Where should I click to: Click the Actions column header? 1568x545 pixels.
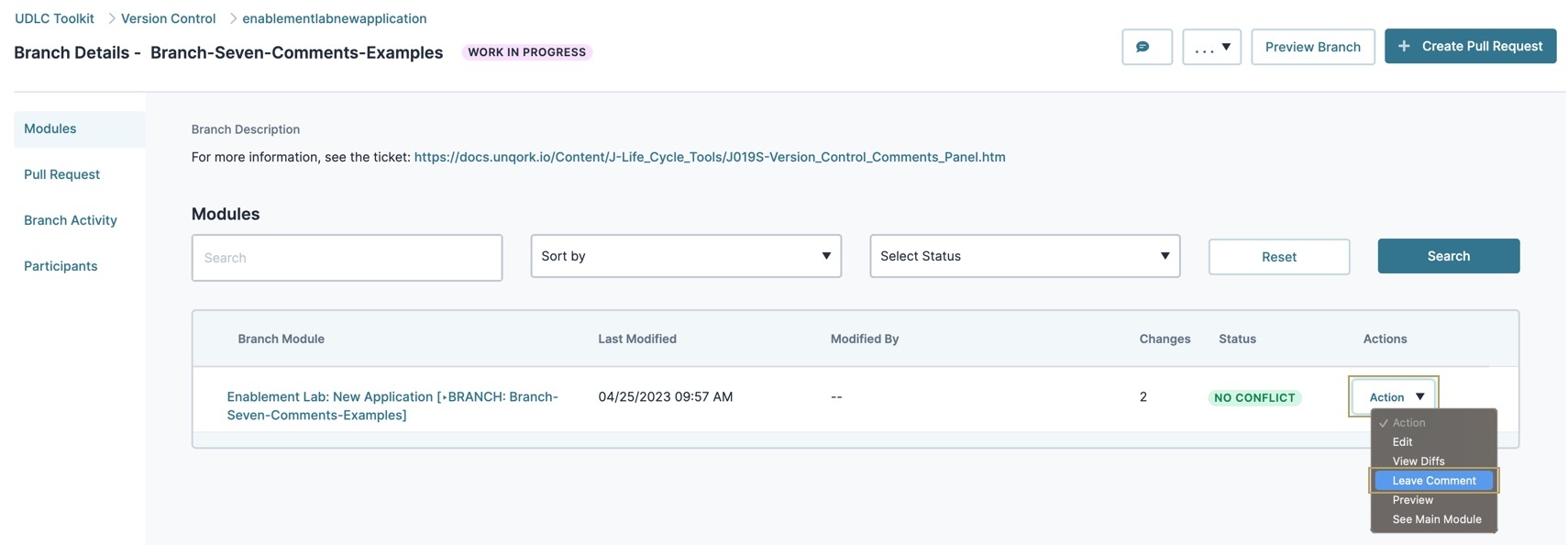1385,339
